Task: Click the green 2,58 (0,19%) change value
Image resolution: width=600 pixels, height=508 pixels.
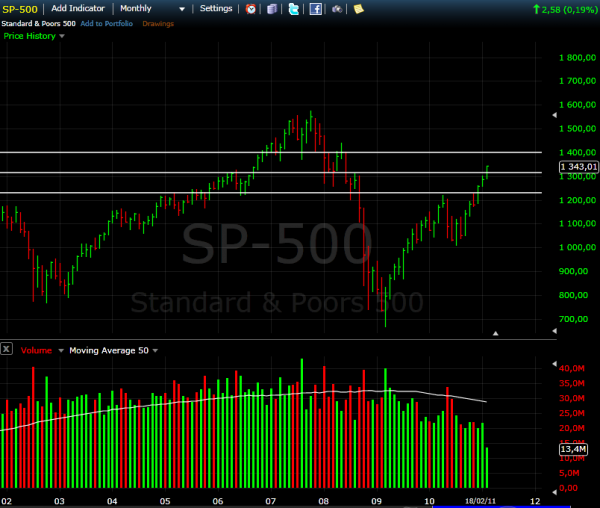Action: [565, 10]
